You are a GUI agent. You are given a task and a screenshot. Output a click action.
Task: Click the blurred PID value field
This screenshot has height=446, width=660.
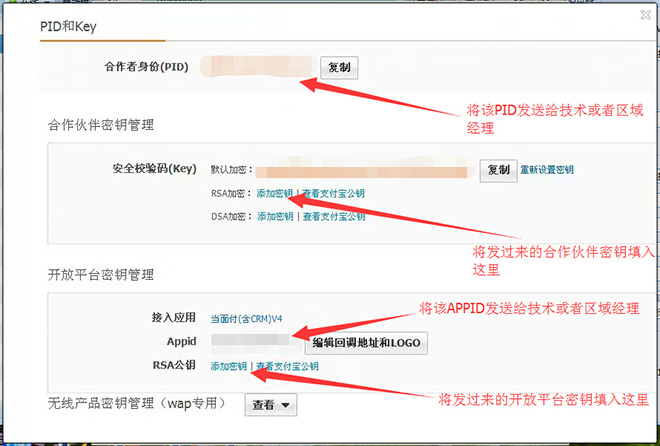[258, 67]
